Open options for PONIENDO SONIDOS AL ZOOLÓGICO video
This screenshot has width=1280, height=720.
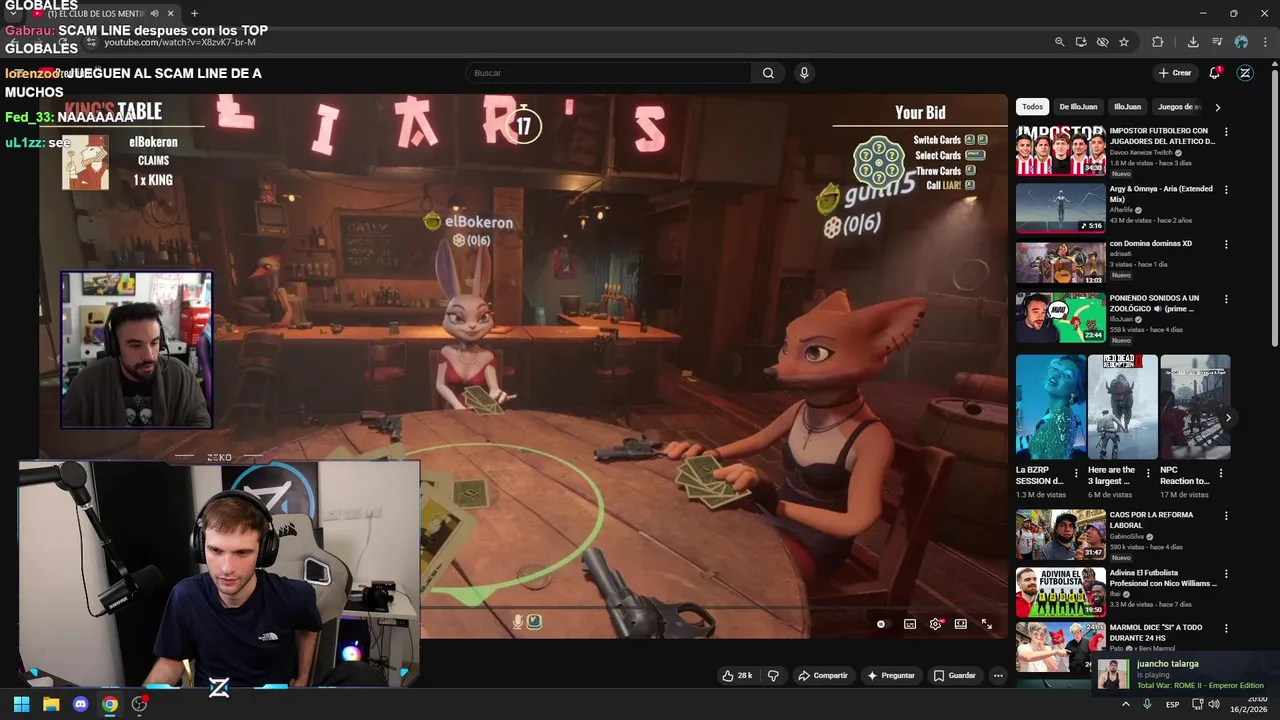click(1226, 299)
